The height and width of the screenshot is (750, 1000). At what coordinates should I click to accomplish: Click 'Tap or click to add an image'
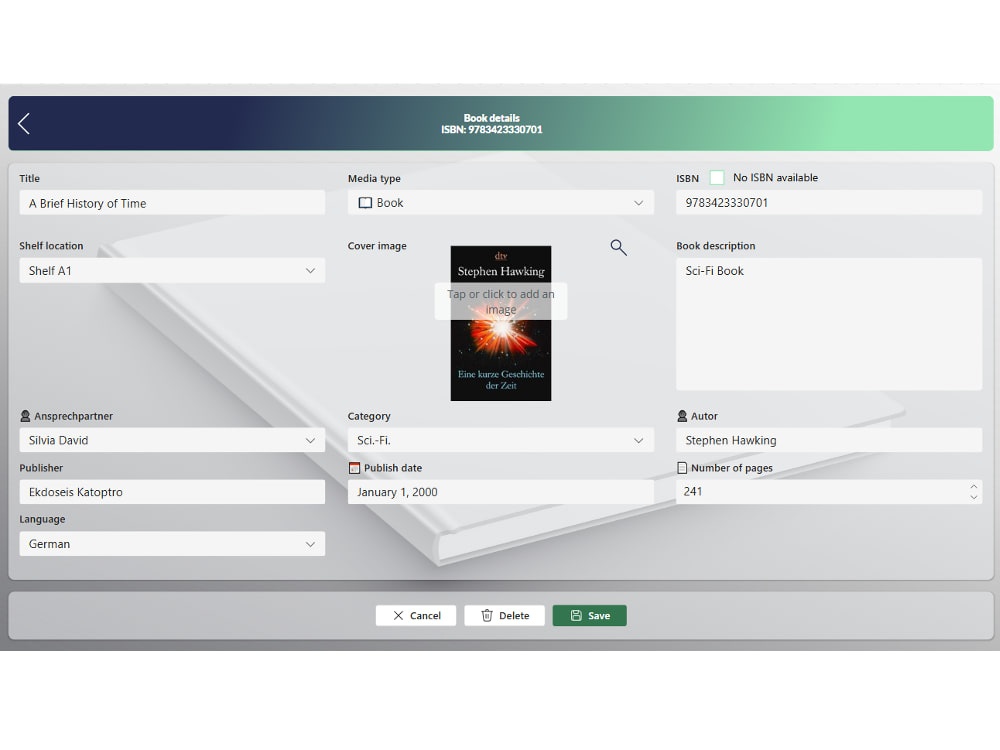[x=501, y=302]
